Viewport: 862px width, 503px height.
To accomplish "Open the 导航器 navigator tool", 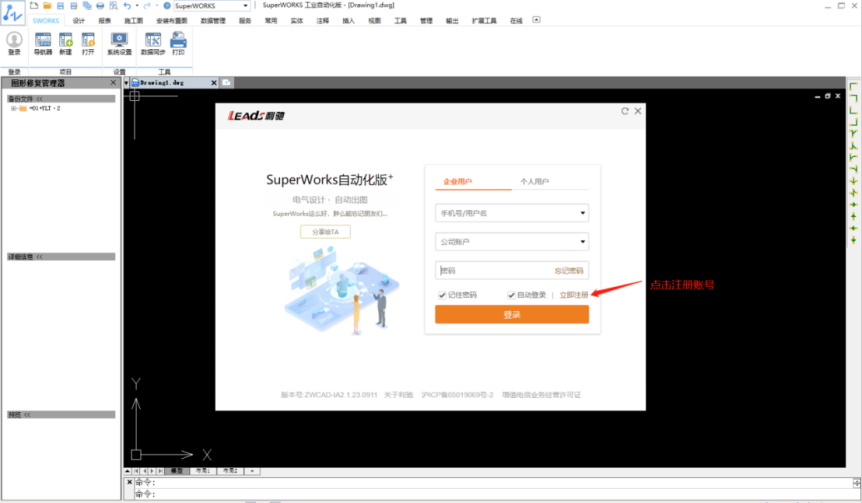I will click(43, 41).
